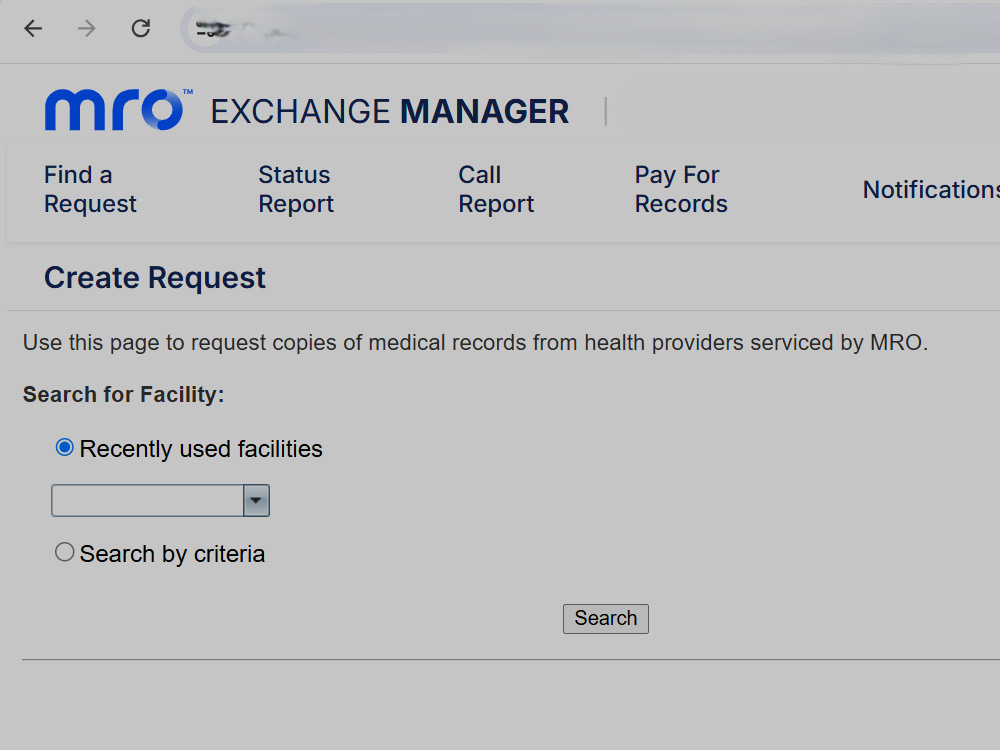Click the page description about medical records

[475, 343]
